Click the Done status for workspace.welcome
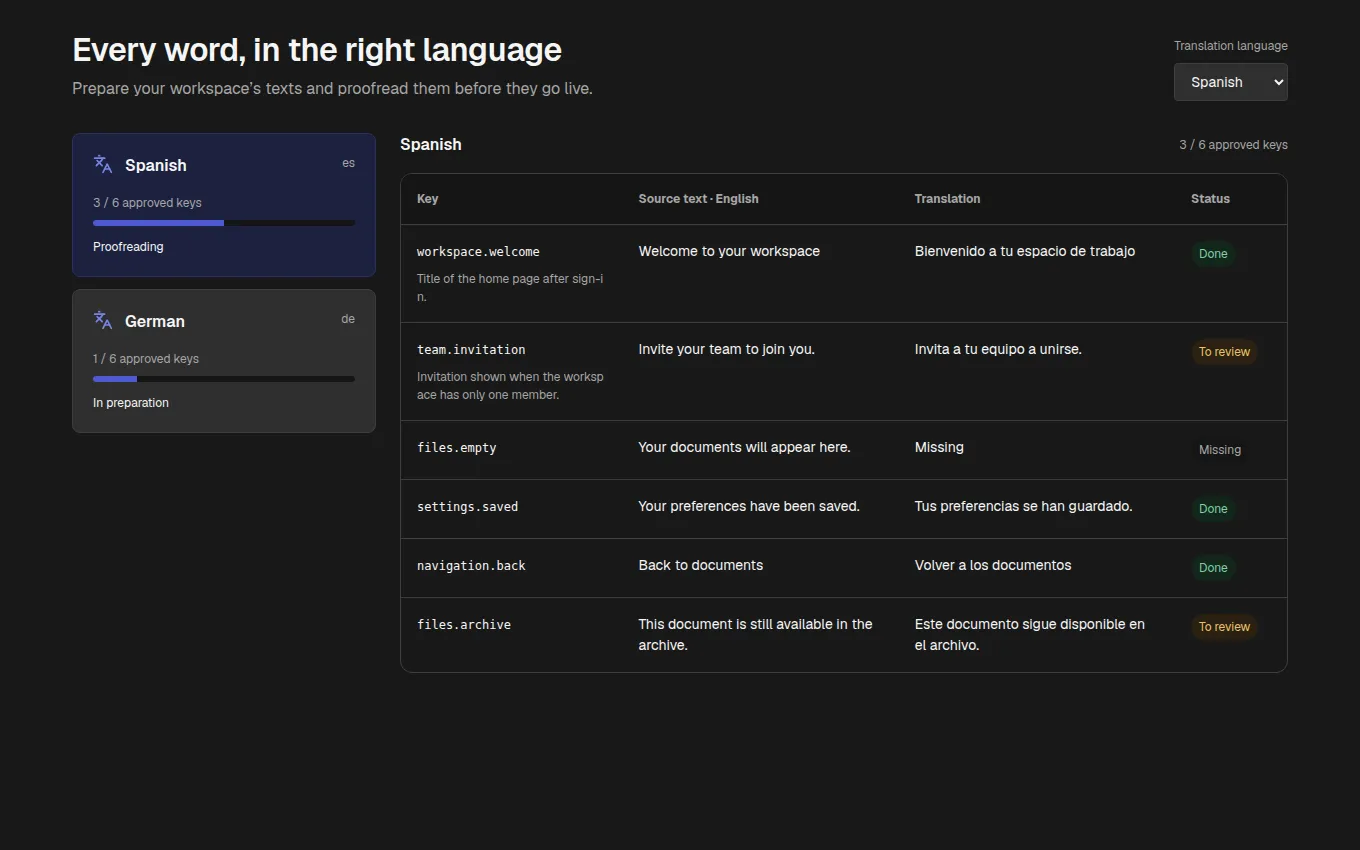 pyautogui.click(x=1213, y=254)
